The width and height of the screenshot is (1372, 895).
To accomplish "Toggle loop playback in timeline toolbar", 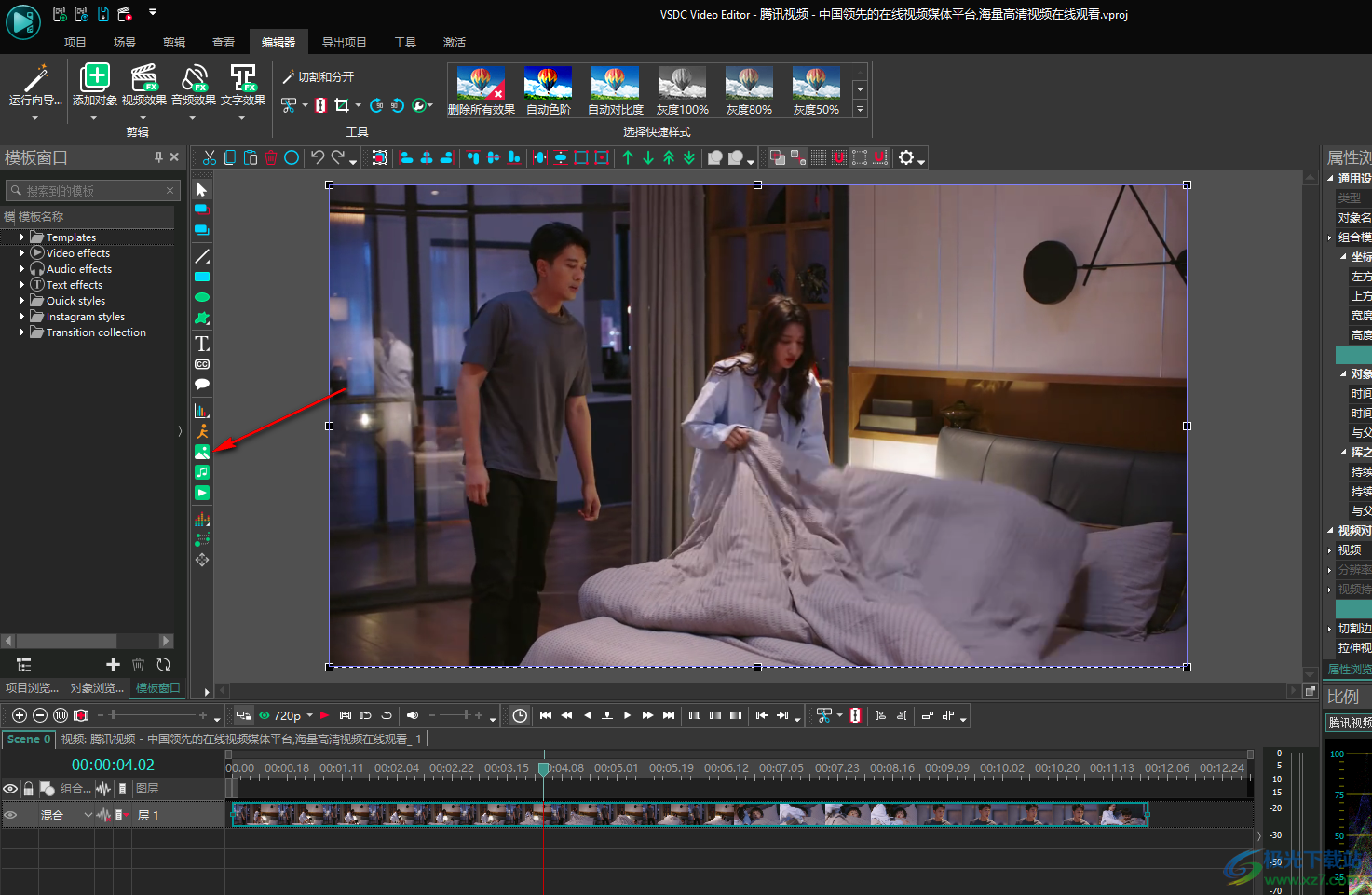I will pyautogui.click(x=387, y=715).
